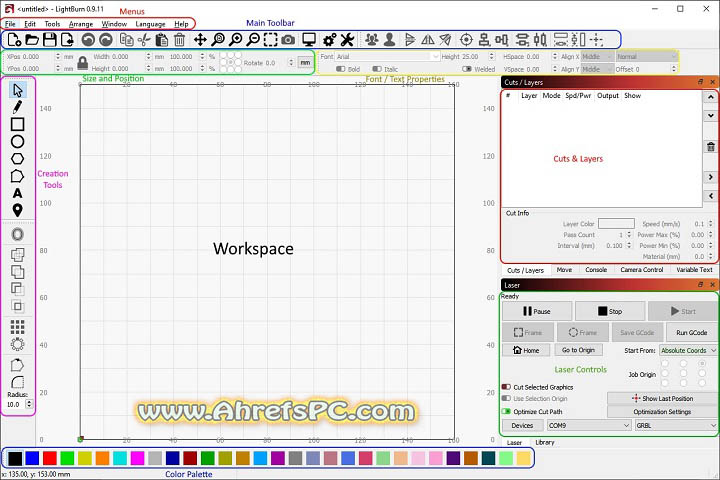Open the Language menu
The width and height of the screenshot is (720, 480).
click(x=150, y=24)
